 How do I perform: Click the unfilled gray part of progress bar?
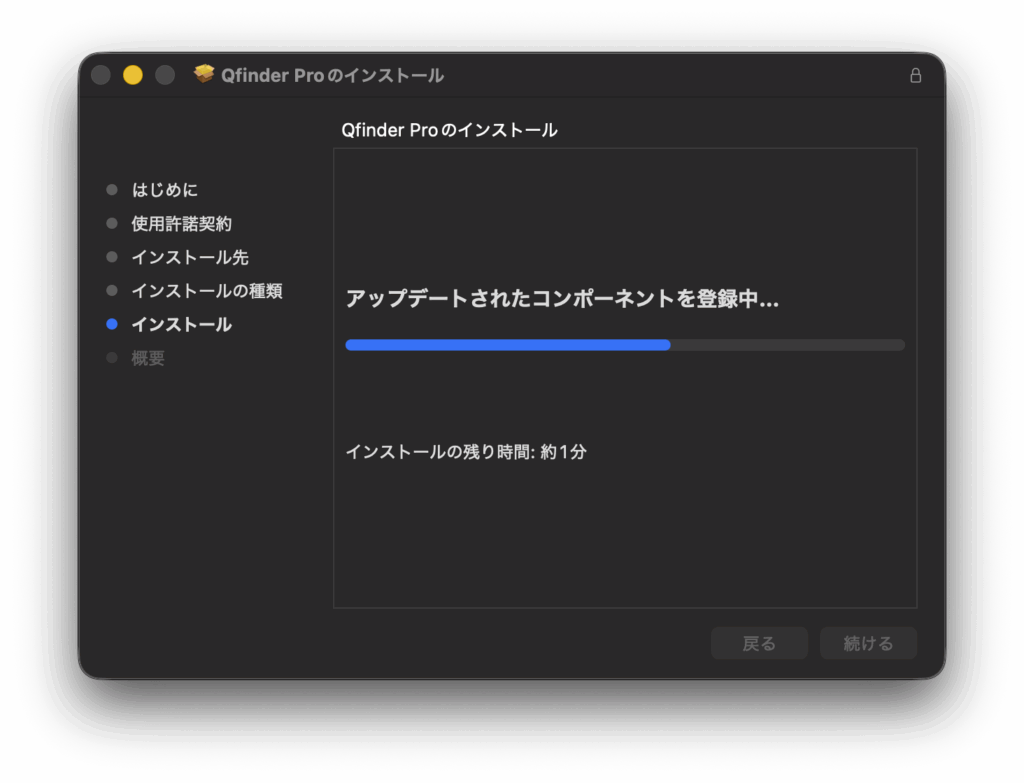(x=787, y=345)
